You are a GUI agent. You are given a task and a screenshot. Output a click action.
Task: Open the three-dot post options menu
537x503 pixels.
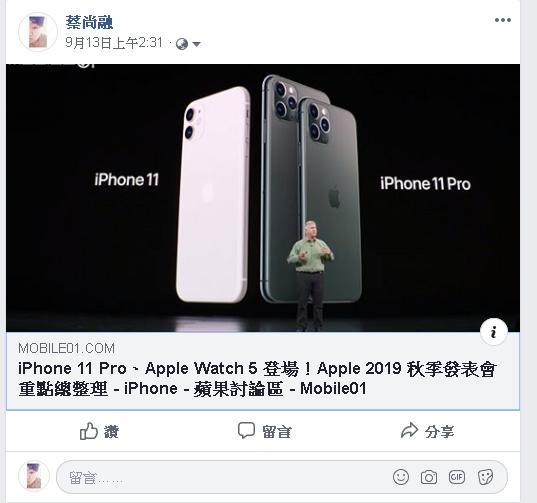pyautogui.click(x=502, y=20)
